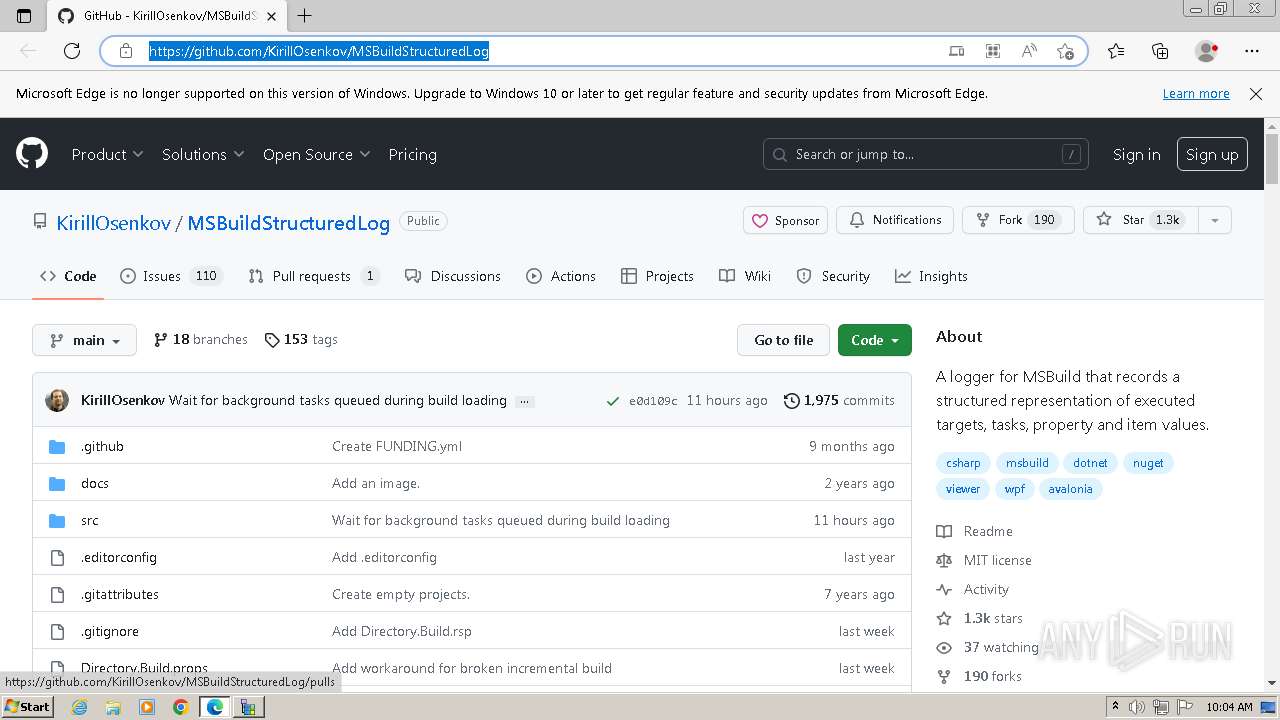Click the Learn more link
This screenshot has height=720, width=1280.
1196,93
